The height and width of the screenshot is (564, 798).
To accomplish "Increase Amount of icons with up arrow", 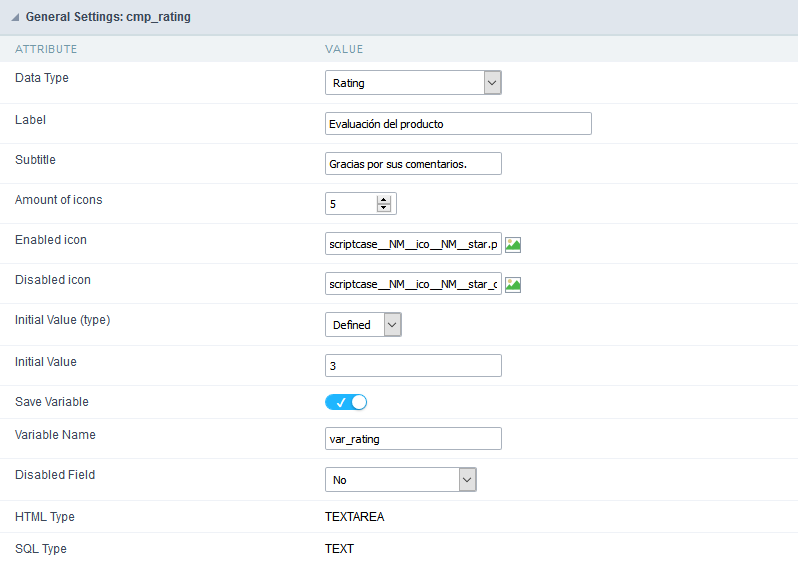I will tap(383, 199).
